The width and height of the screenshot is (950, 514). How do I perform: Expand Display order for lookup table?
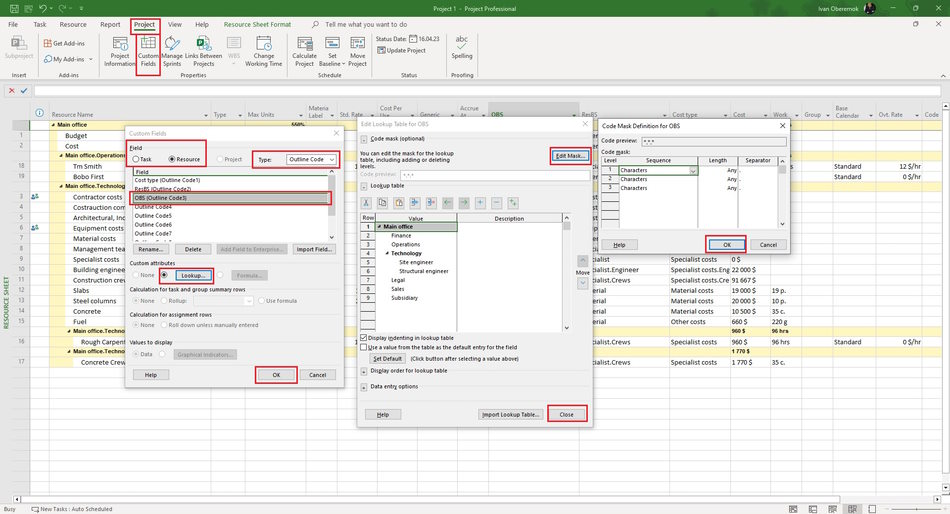point(364,371)
